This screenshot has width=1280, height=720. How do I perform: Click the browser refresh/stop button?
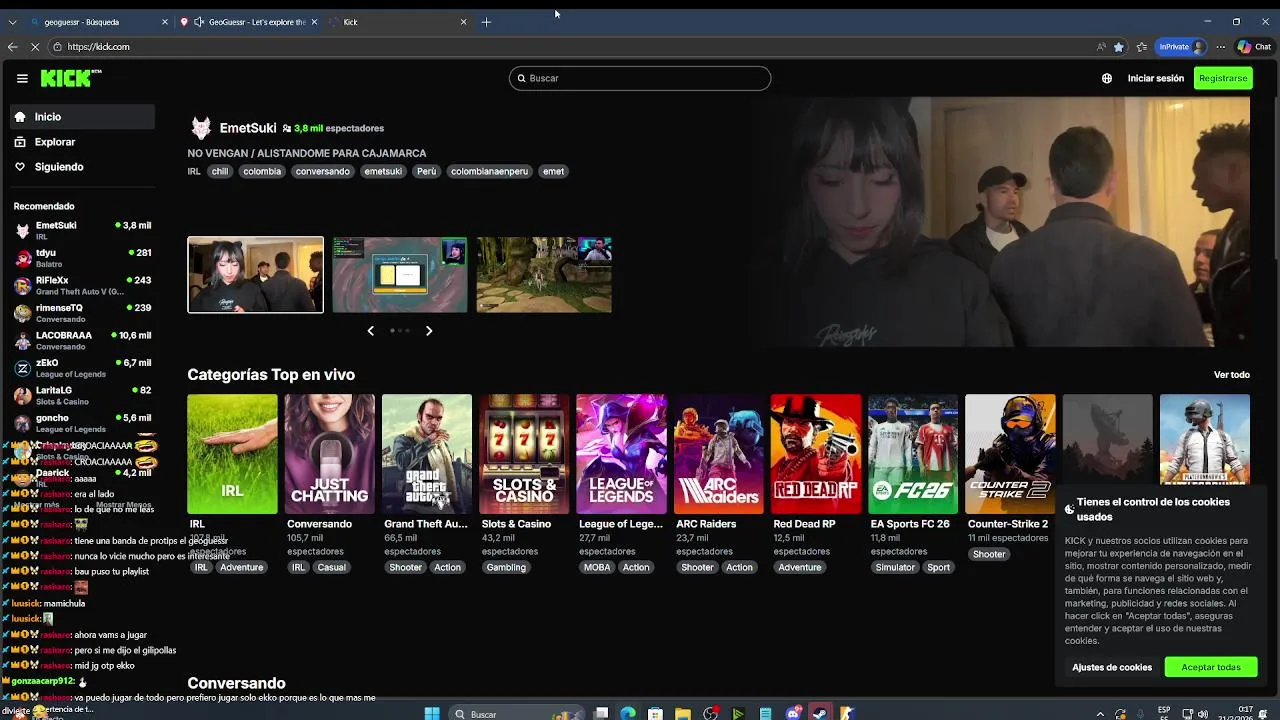pyautogui.click(x=37, y=47)
